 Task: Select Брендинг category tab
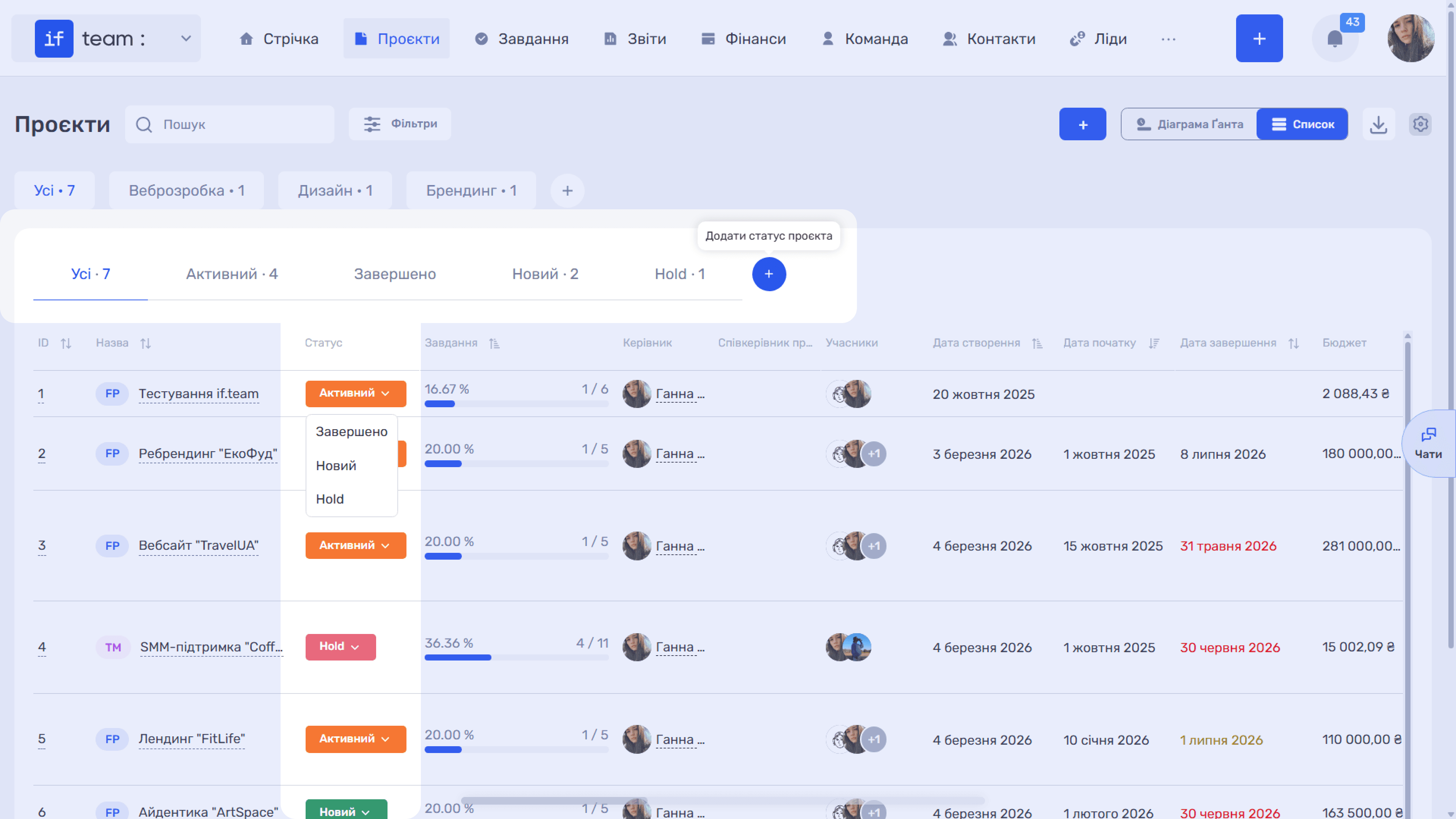pyautogui.click(x=471, y=190)
